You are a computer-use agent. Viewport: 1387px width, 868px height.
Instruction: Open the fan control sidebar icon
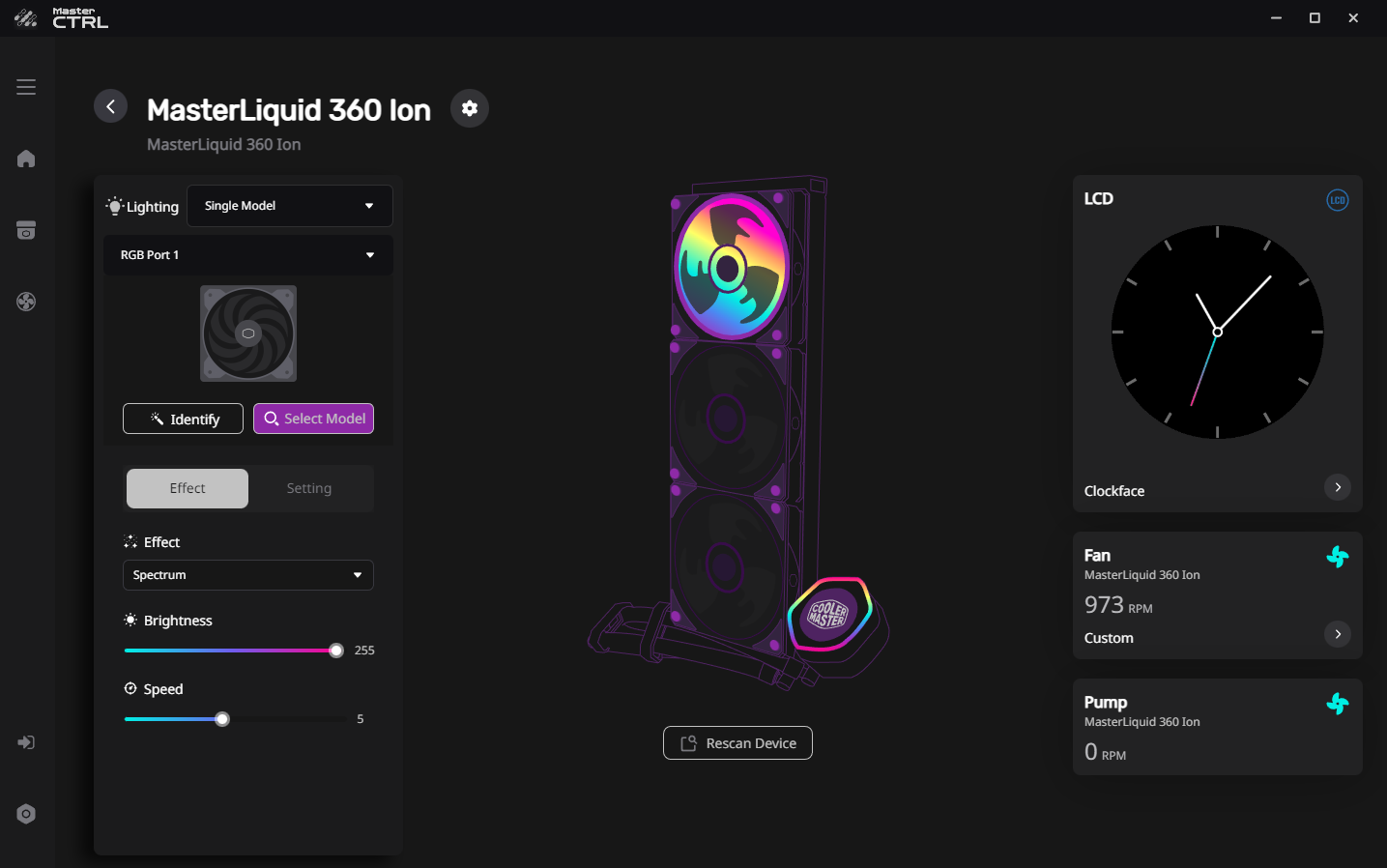(x=26, y=302)
